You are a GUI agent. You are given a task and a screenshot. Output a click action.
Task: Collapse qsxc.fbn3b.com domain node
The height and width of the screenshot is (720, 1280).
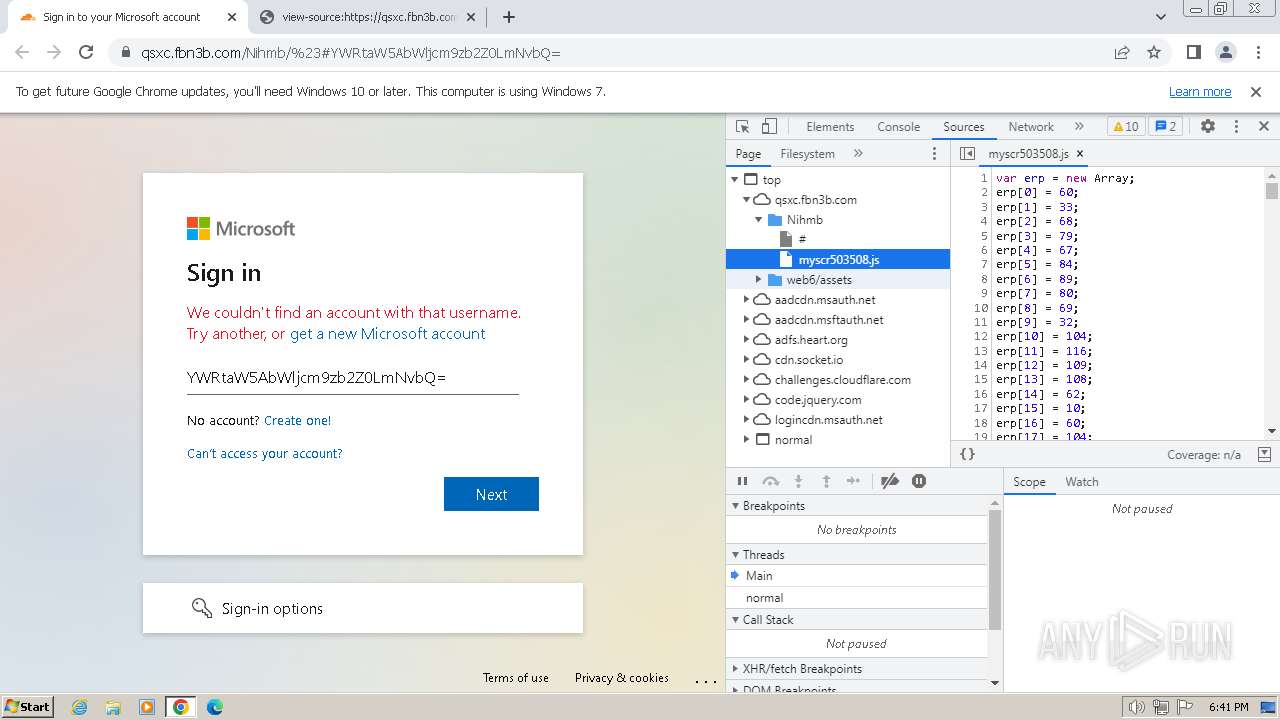[746, 200]
